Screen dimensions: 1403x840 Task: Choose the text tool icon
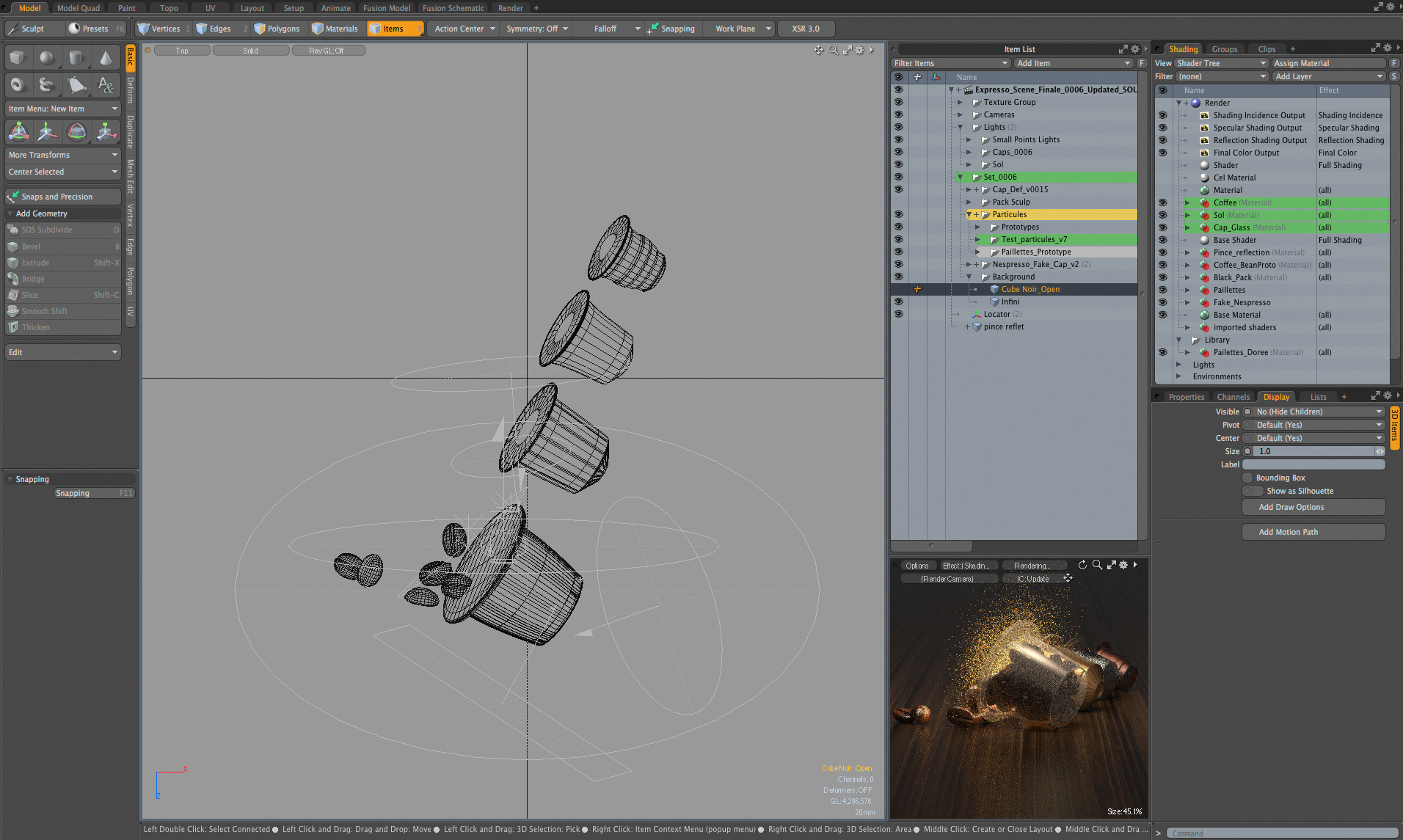click(x=106, y=85)
